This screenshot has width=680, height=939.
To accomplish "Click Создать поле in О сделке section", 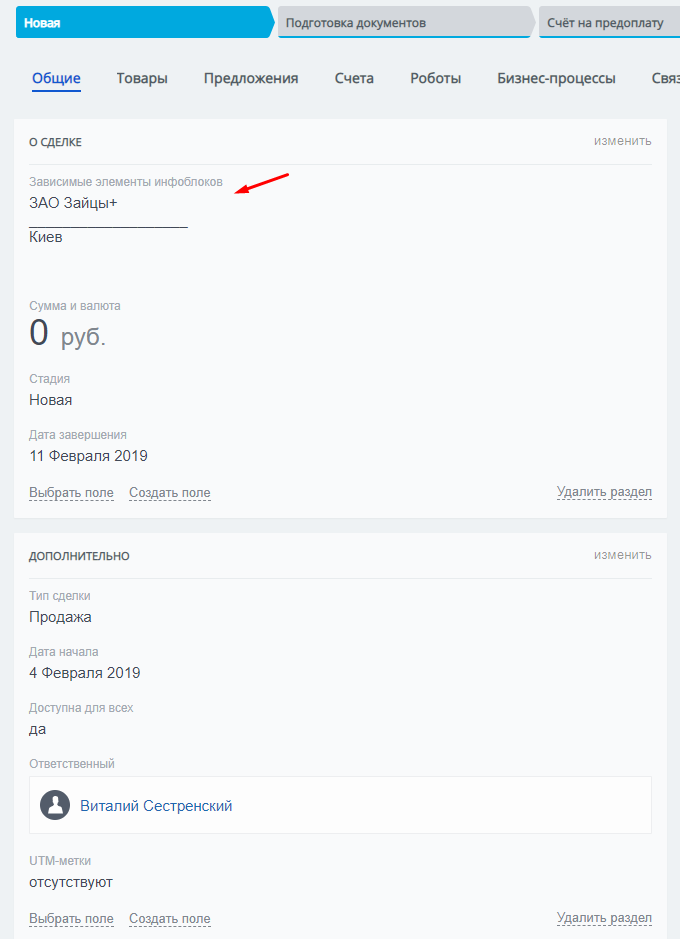I will (x=170, y=493).
